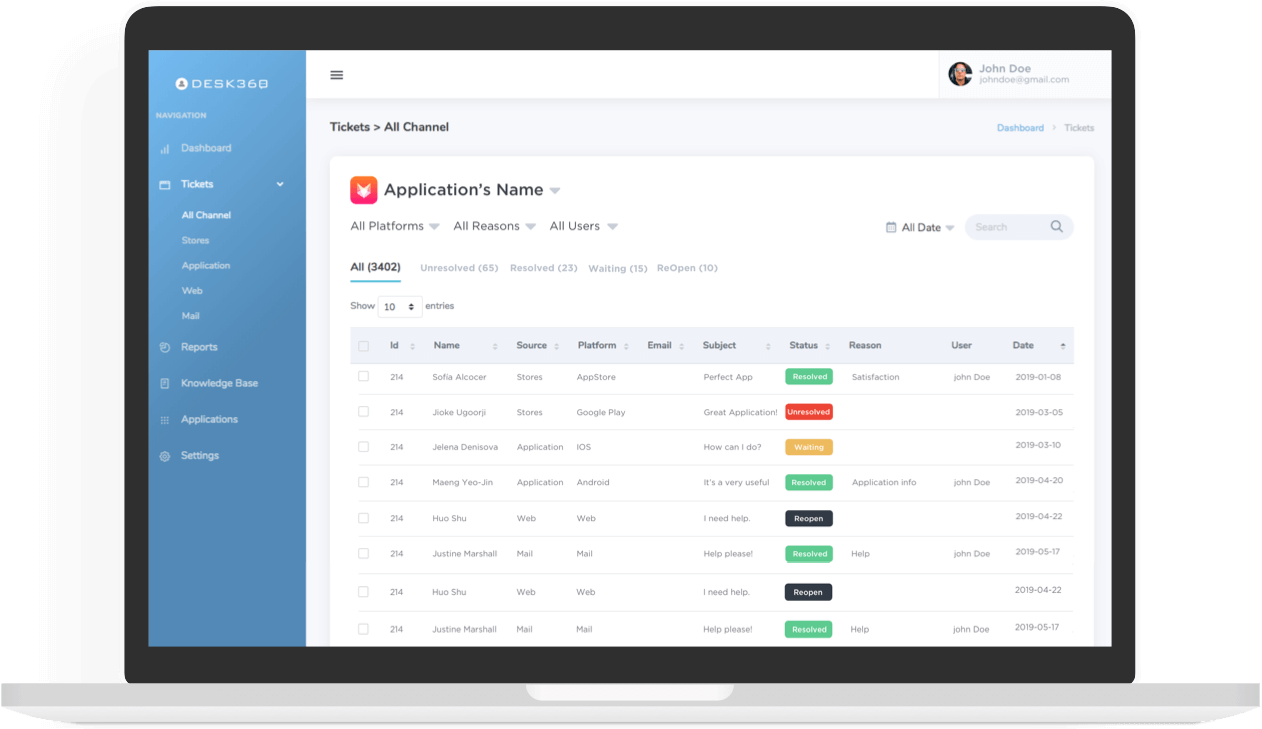Click the Desk360 logo

[221, 84]
